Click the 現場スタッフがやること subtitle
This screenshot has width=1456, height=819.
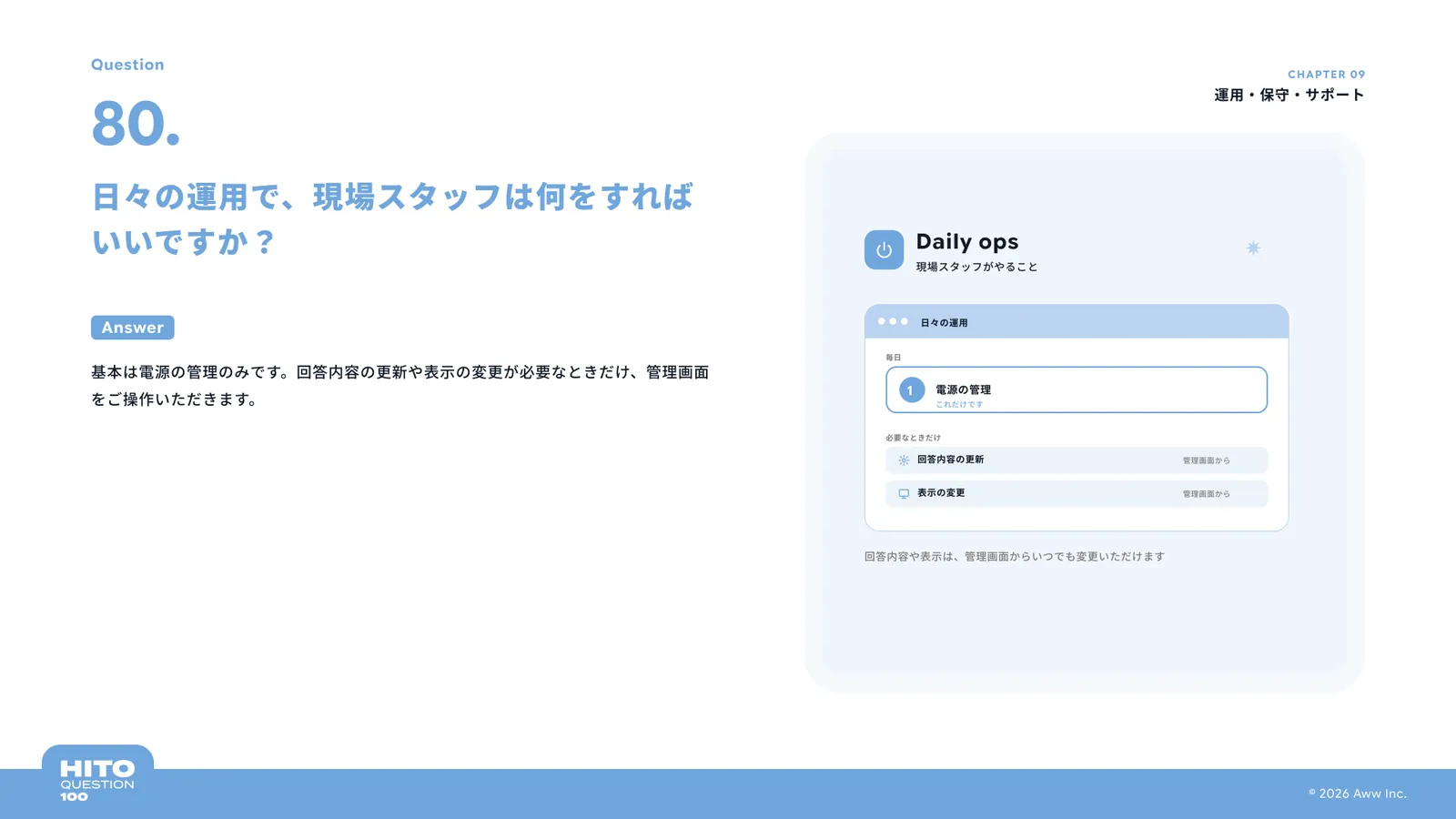click(976, 267)
